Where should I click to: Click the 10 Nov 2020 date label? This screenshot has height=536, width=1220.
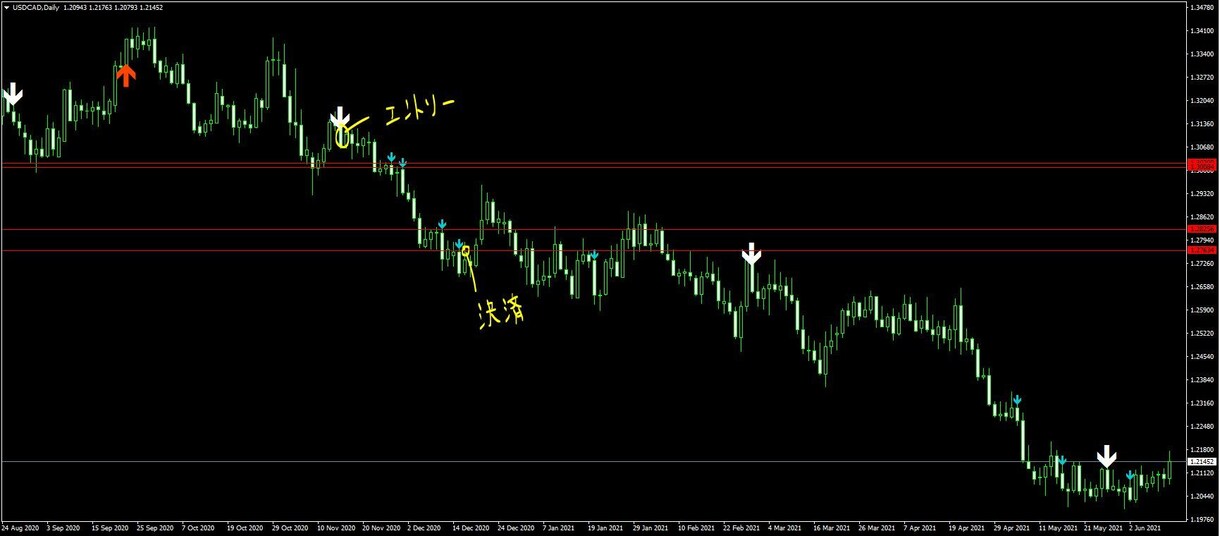click(x=335, y=528)
